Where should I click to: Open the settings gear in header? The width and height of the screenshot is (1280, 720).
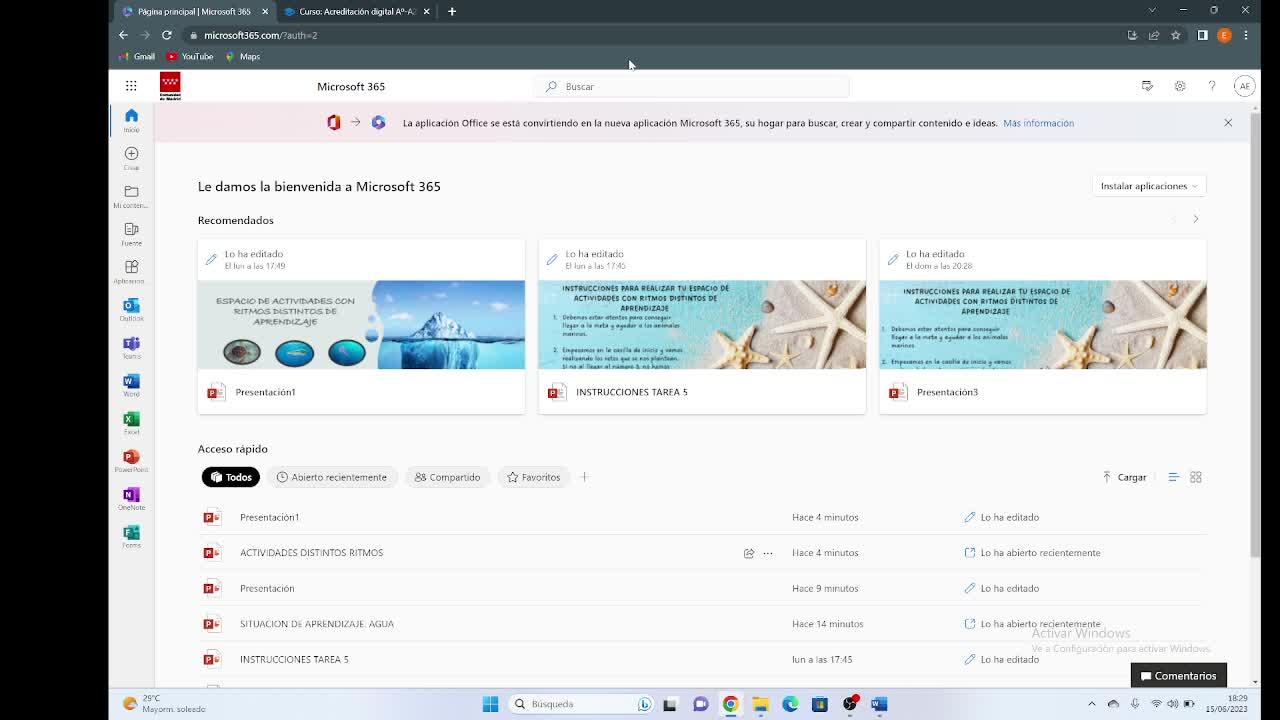[x=1180, y=86]
